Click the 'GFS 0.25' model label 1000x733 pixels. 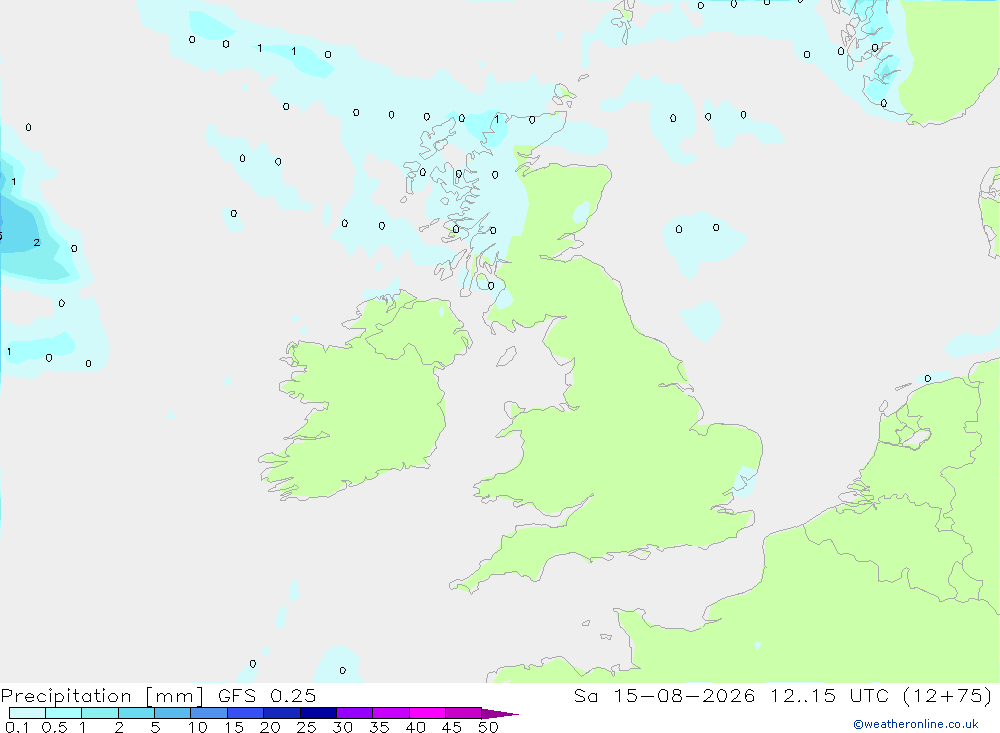click(x=267, y=695)
